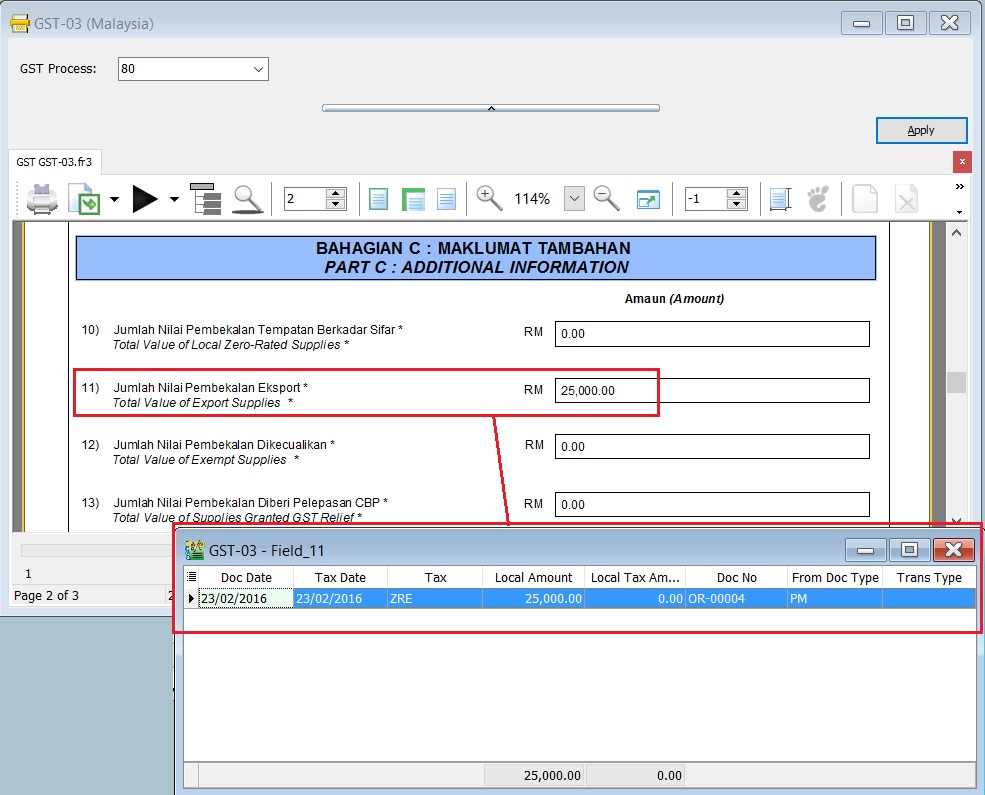Click the black Play arrow icon
Image resolution: width=985 pixels, height=795 pixels.
[145, 199]
